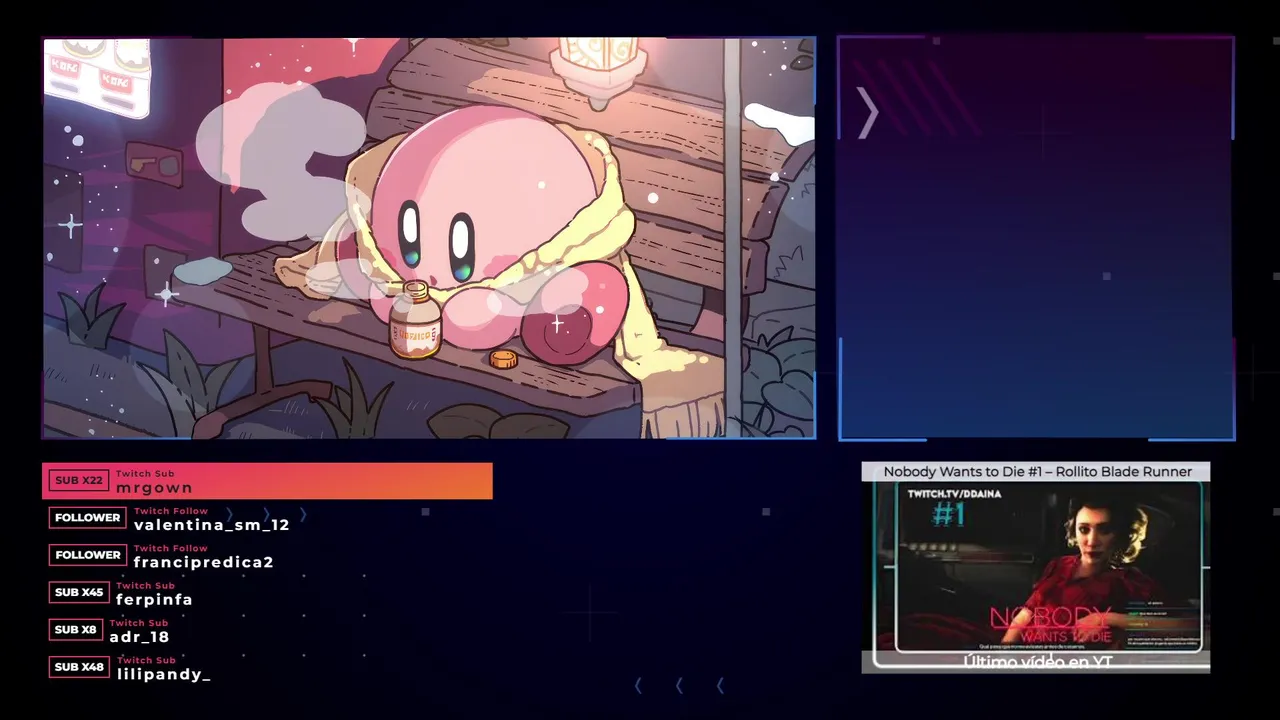Screen dimensions: 1280x720
Task: Click the 'Twitch Follow' label above francipredica2
Action: click(x=171, y=548)
